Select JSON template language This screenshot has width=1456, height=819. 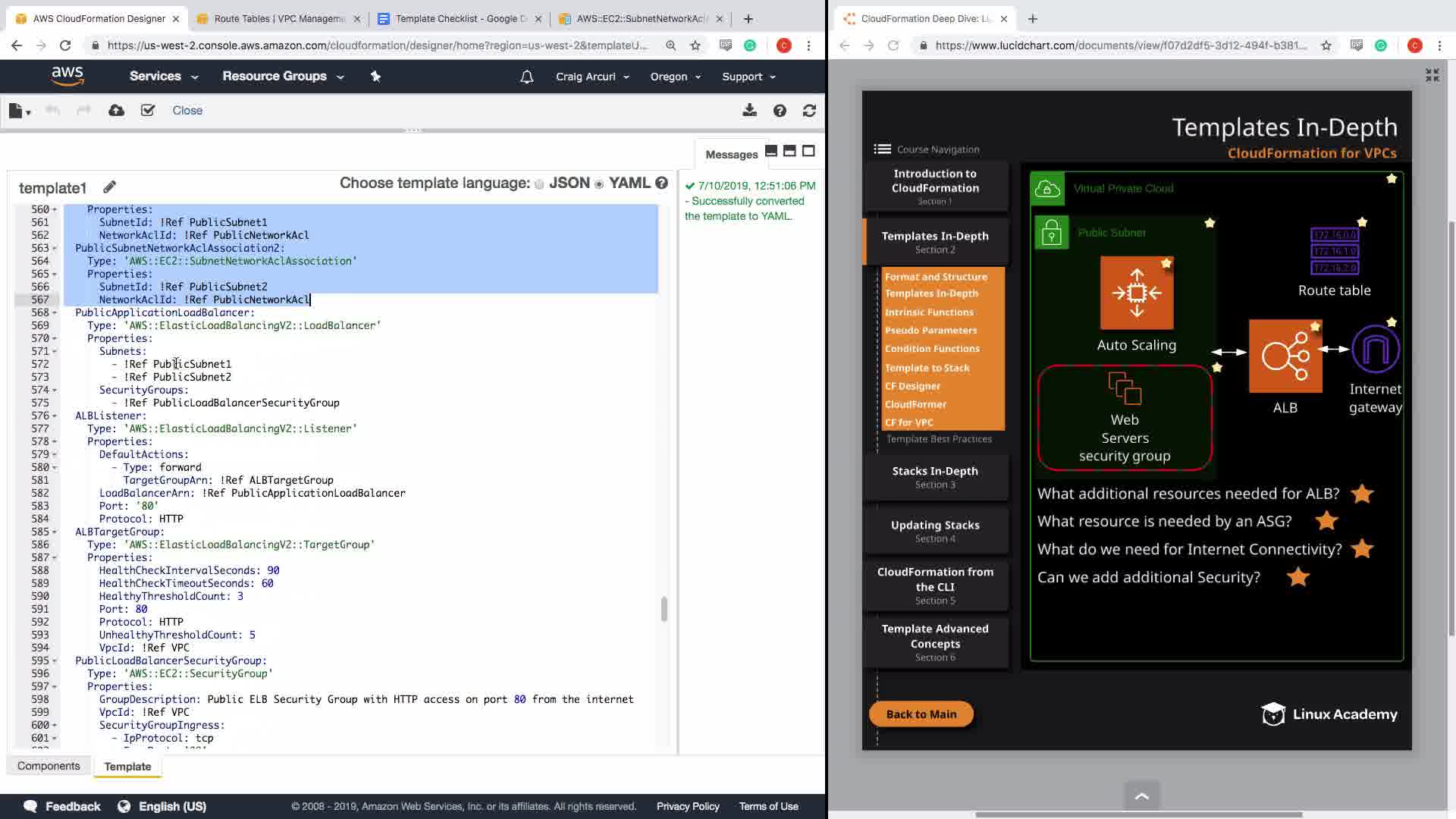tap(539, 184)
